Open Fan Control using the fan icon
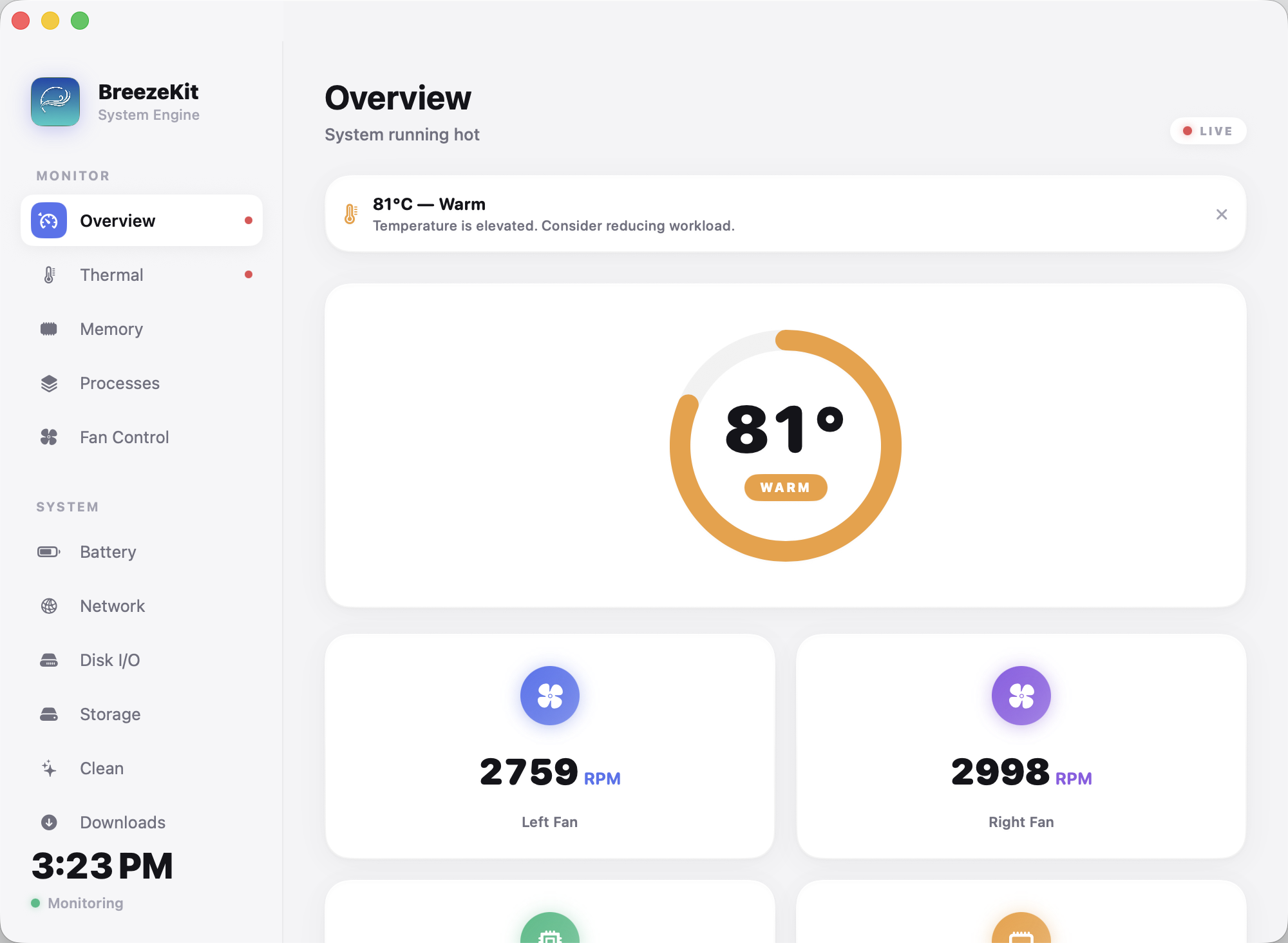1288x943 pixels. [49, 437]
